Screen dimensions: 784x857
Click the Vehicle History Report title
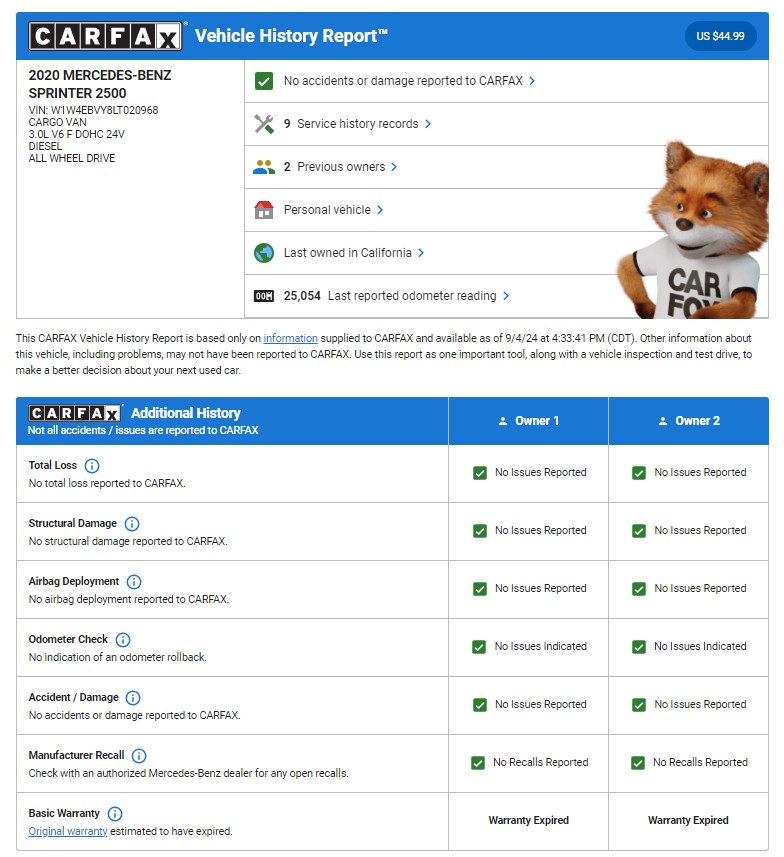[x=291, y=36]
